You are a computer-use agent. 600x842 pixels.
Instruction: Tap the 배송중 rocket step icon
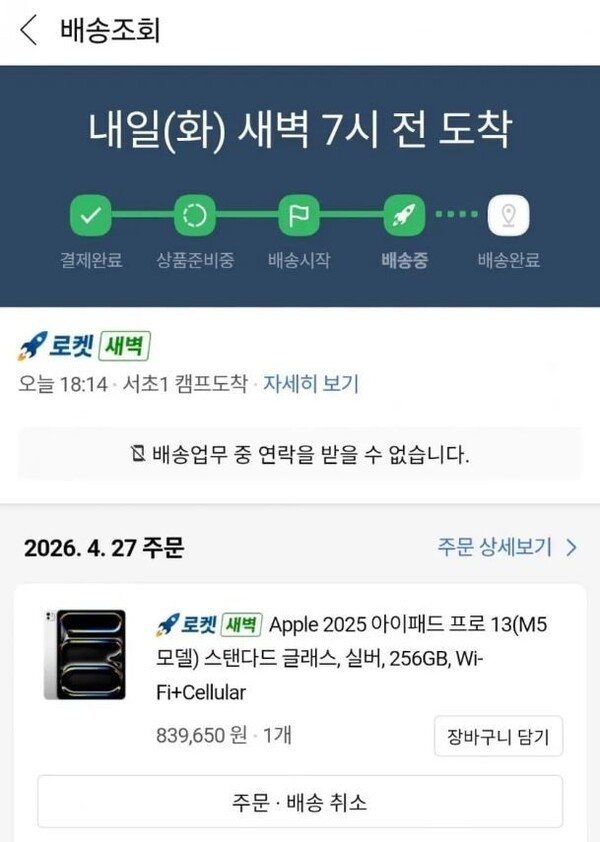404,215
